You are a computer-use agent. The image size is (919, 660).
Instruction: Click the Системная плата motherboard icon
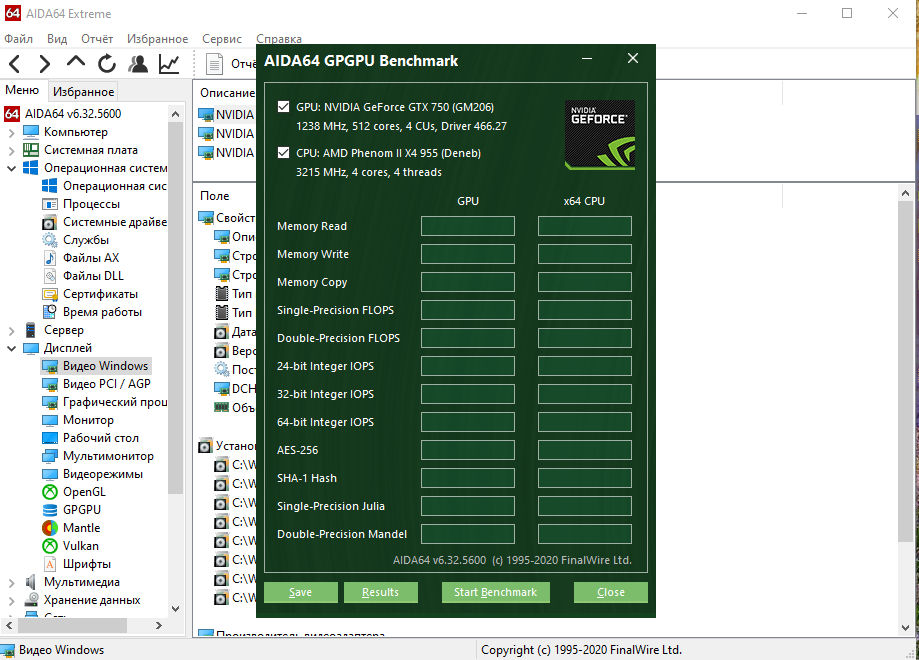click(x=30, y=150)
